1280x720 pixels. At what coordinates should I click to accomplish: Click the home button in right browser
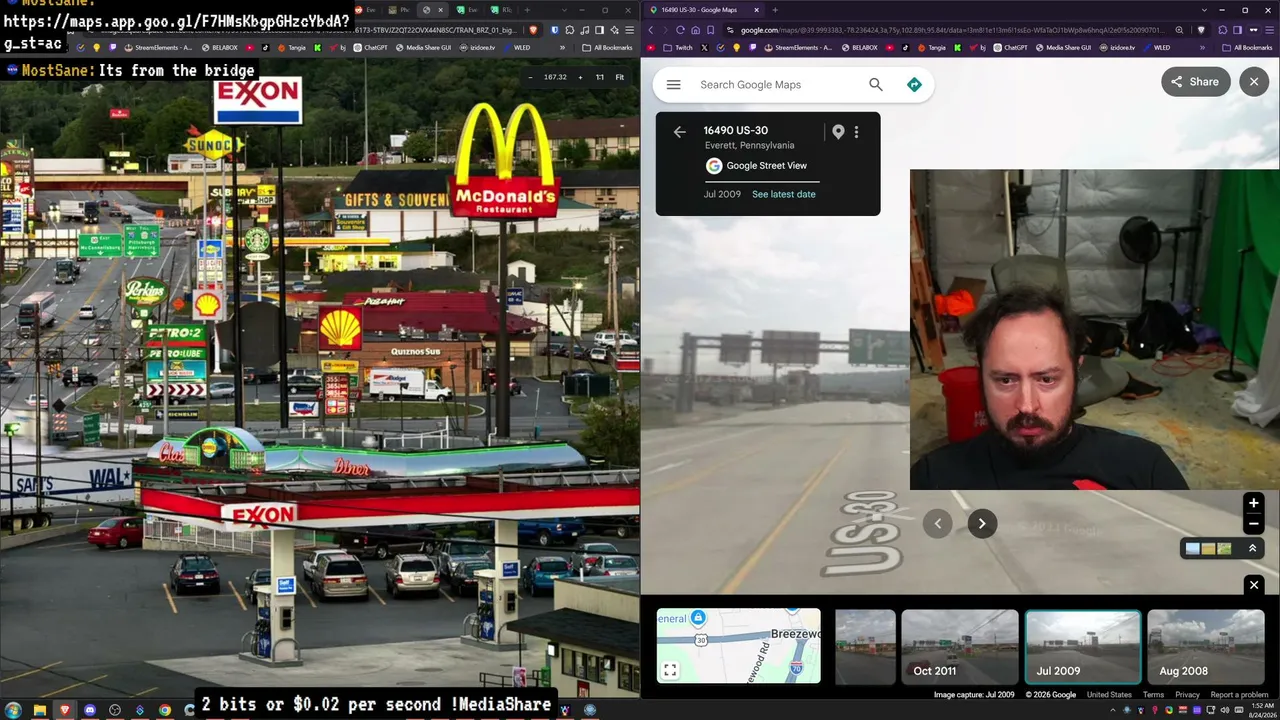click(x=695, y=30)
